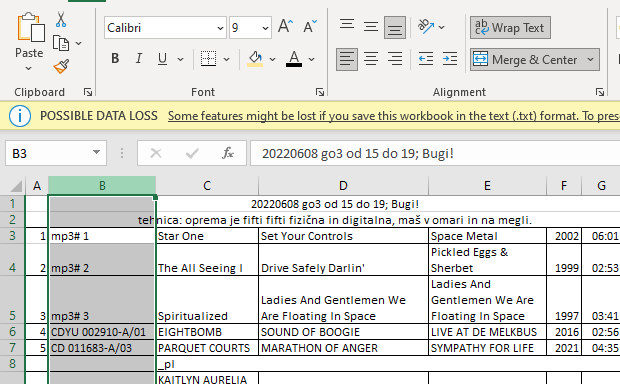The height and width of the screenshot is (384, 620).
Task: Toggle Italic formatting
Action: 138,59
